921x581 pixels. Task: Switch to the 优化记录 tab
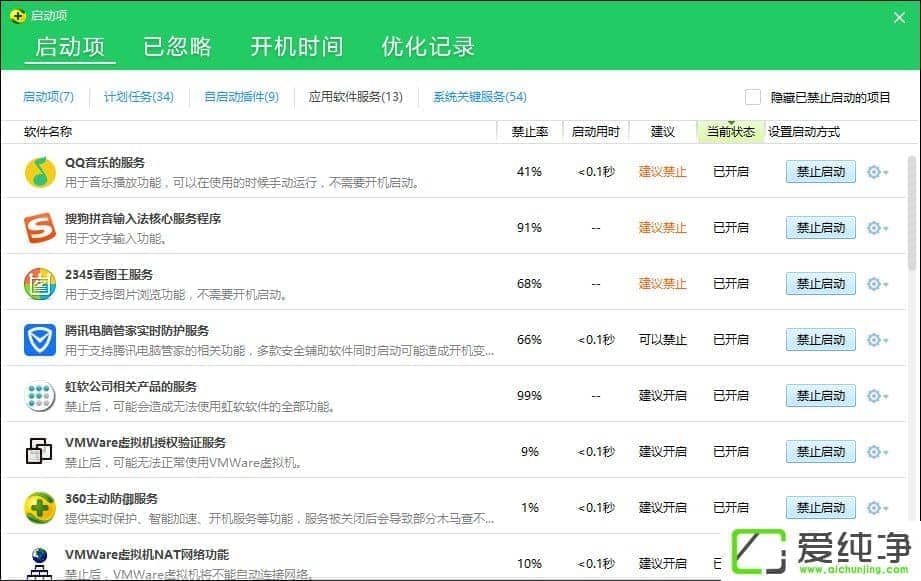point(428,46)
